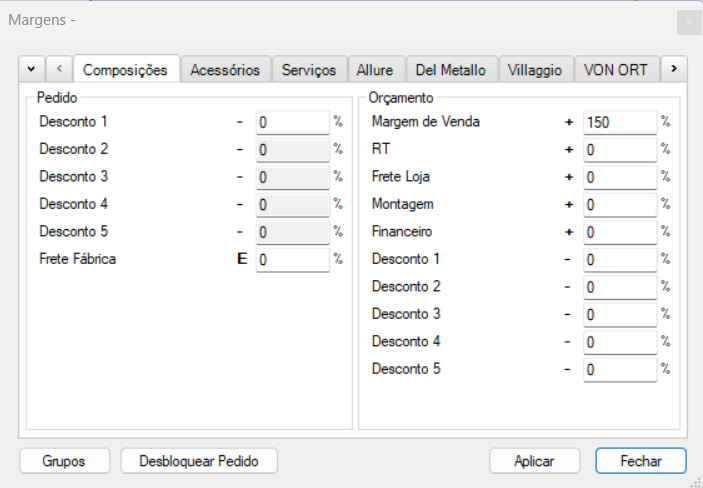
Task: Focus the Margem de Venda field
Action: pyautogui.click(x=620, y=122)
